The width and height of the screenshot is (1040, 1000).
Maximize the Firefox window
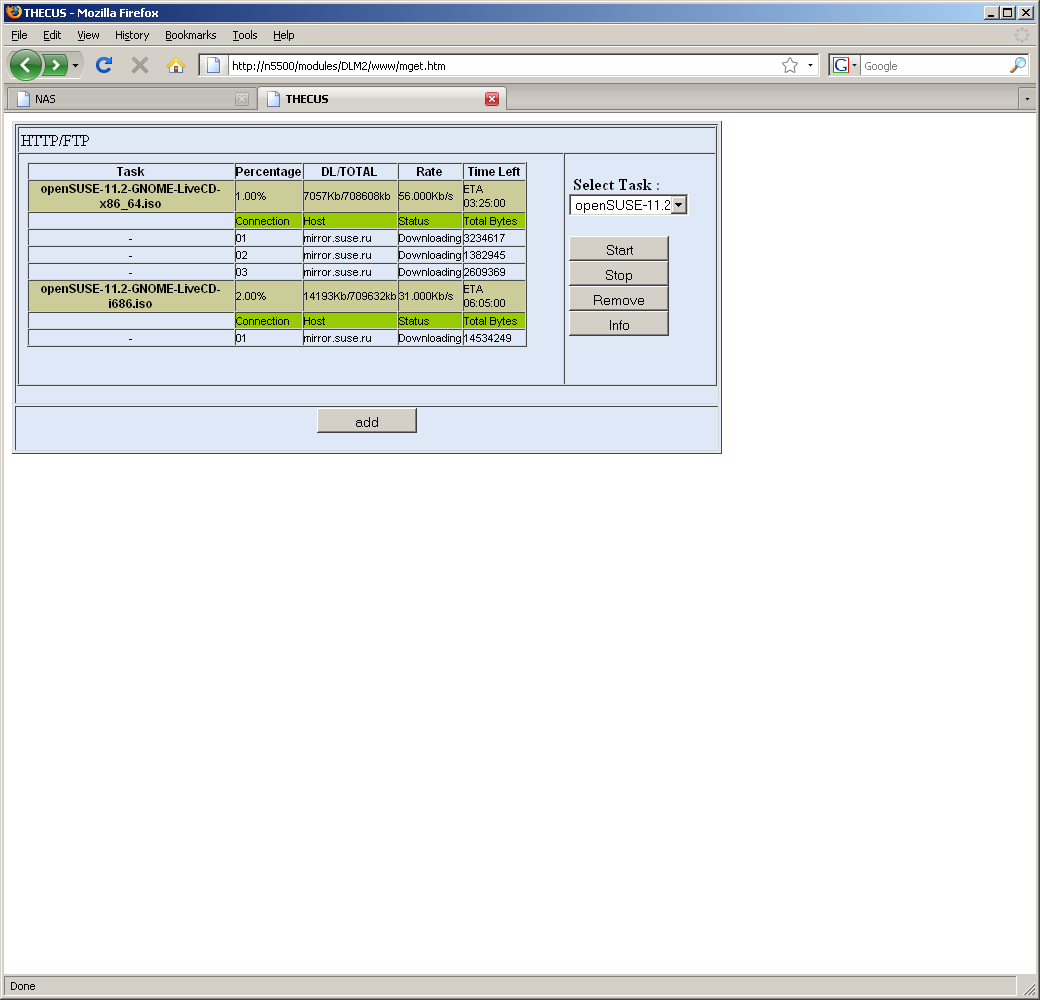[x=1007, y=13]
